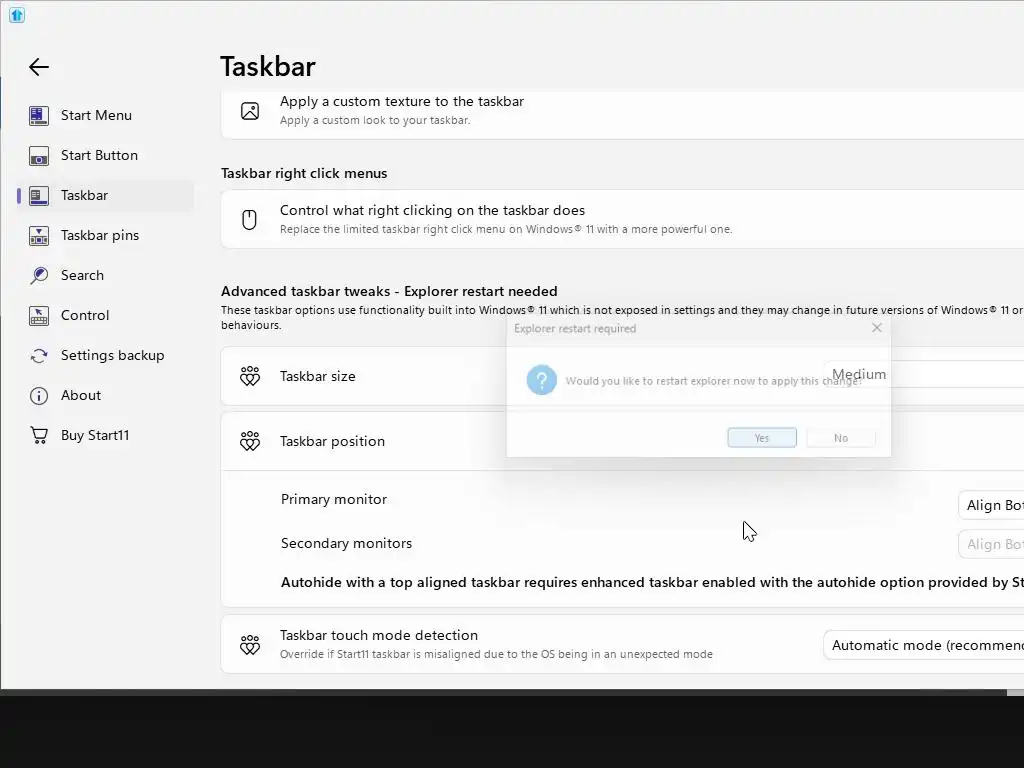Go back using the arrow icon
1024x768 pixels.
point(39,67)
